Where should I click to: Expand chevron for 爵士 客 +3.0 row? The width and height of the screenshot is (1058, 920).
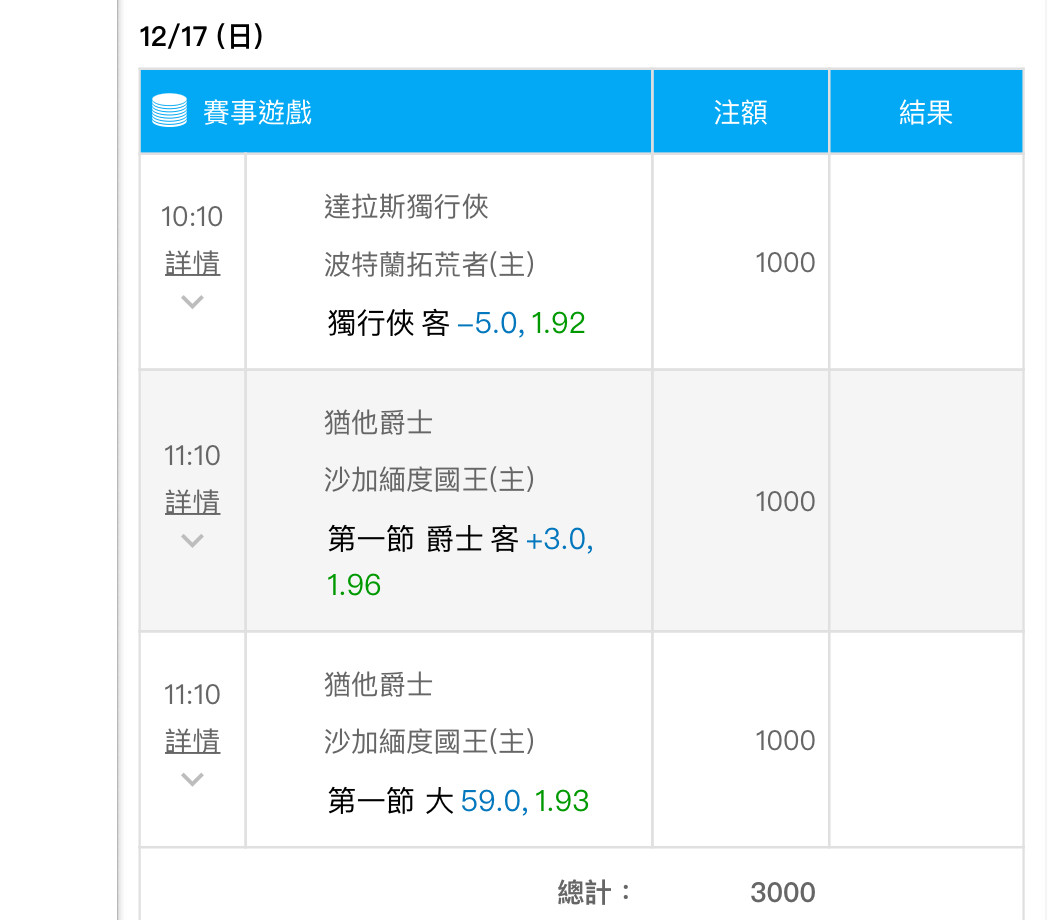click(192, 541)
